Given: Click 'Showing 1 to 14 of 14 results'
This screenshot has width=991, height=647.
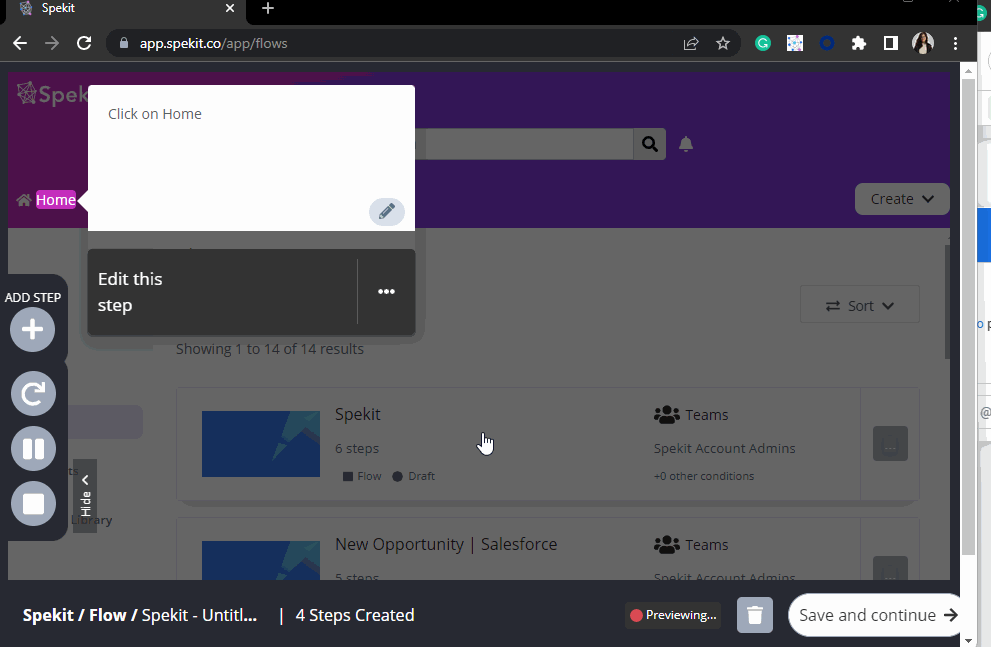Looking at the screenshot, I should click(x=270, y=349).
